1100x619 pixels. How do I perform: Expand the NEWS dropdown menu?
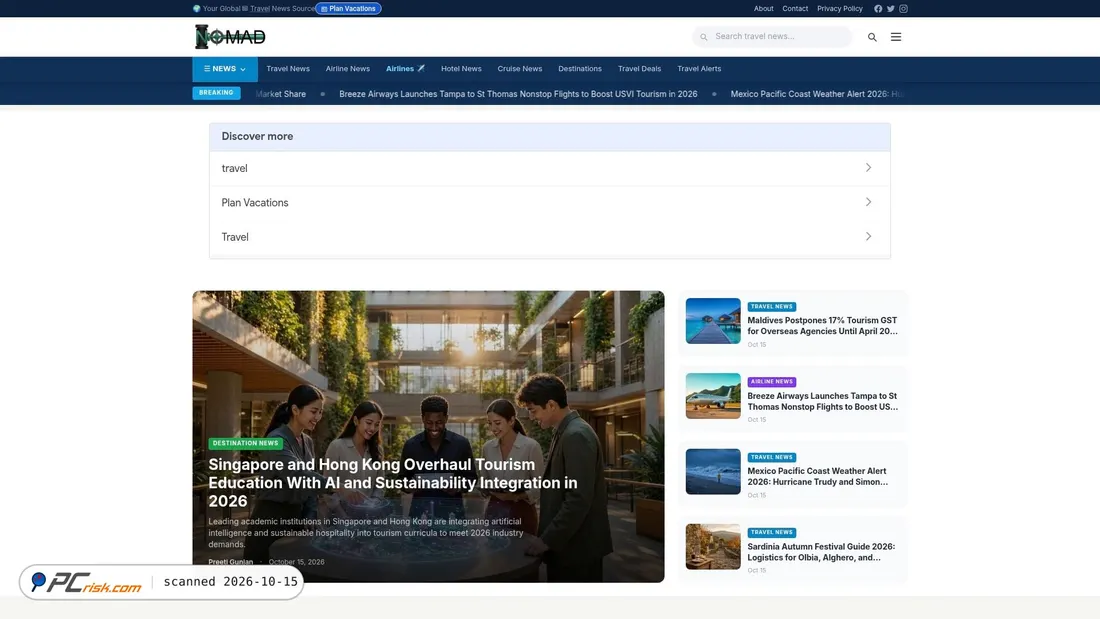click(224, 69)
